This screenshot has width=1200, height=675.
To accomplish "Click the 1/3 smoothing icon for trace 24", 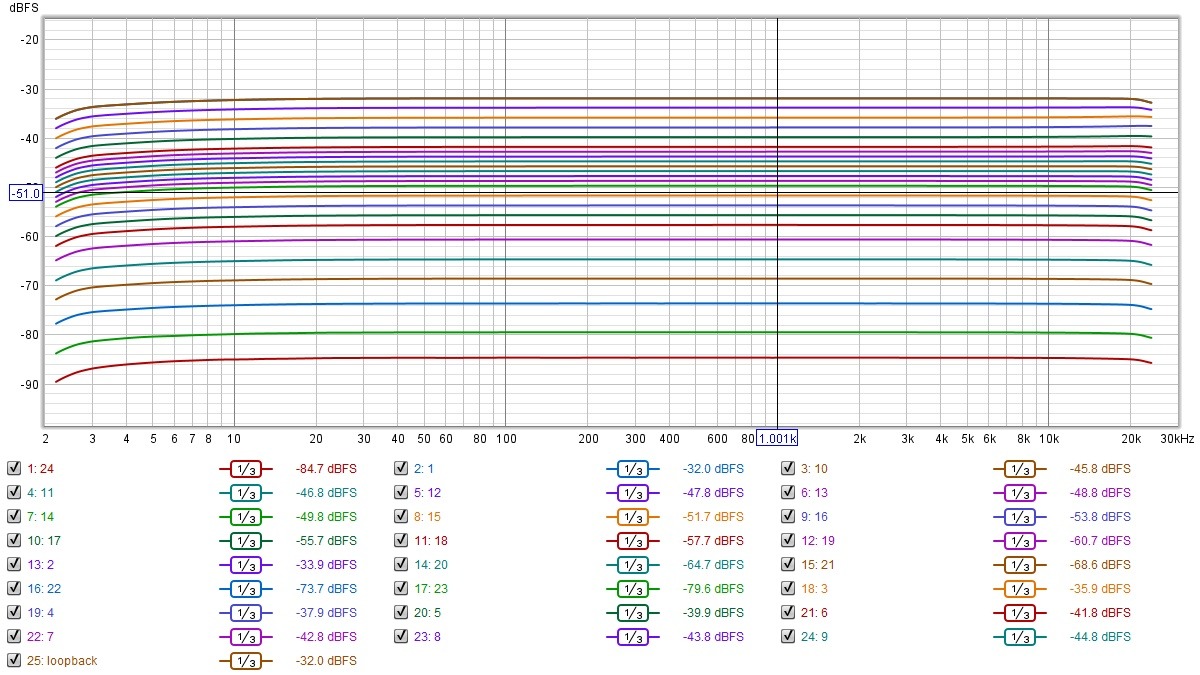I will 245,468.
